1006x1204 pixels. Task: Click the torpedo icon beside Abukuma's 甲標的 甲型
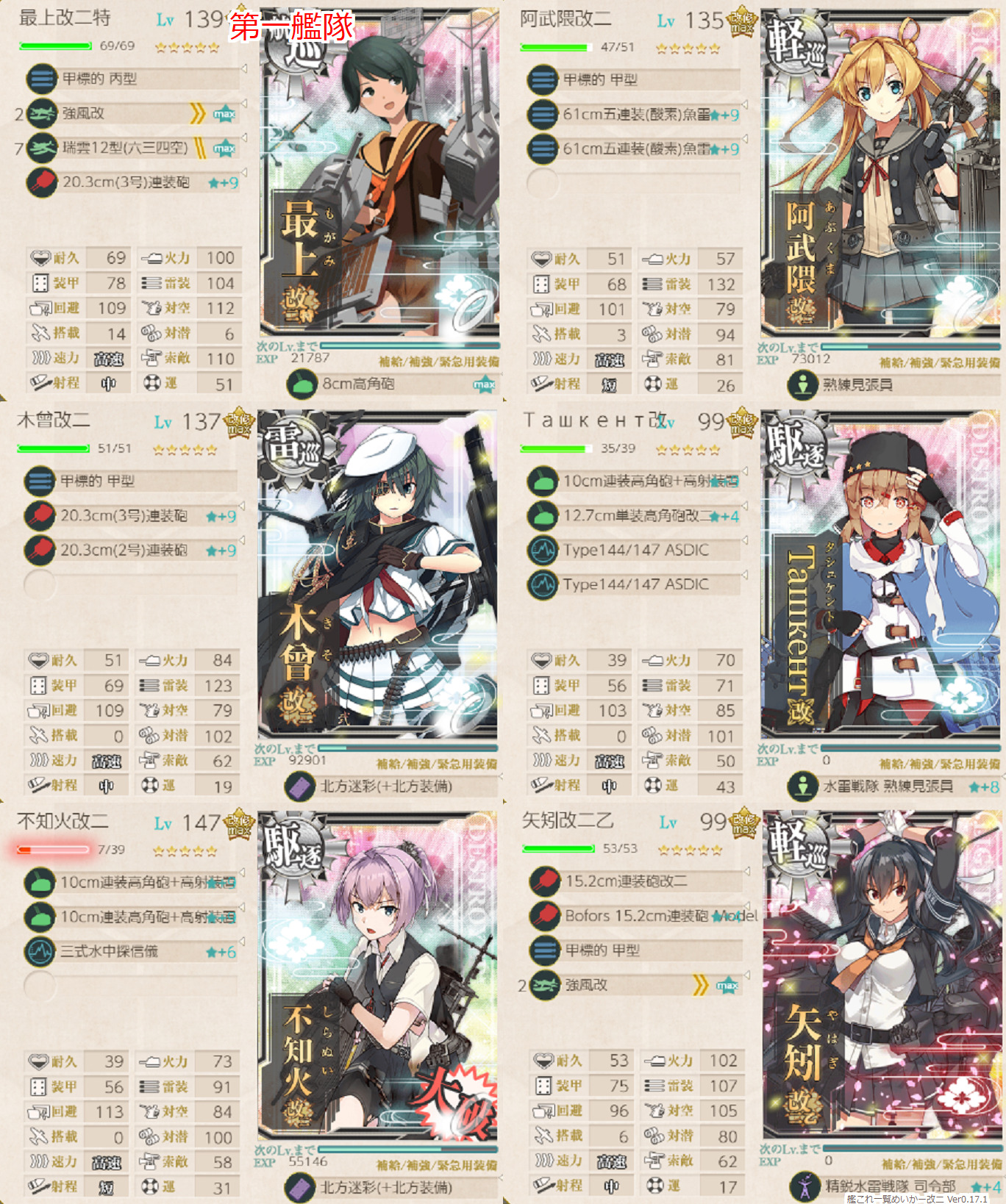pos(543,79)
